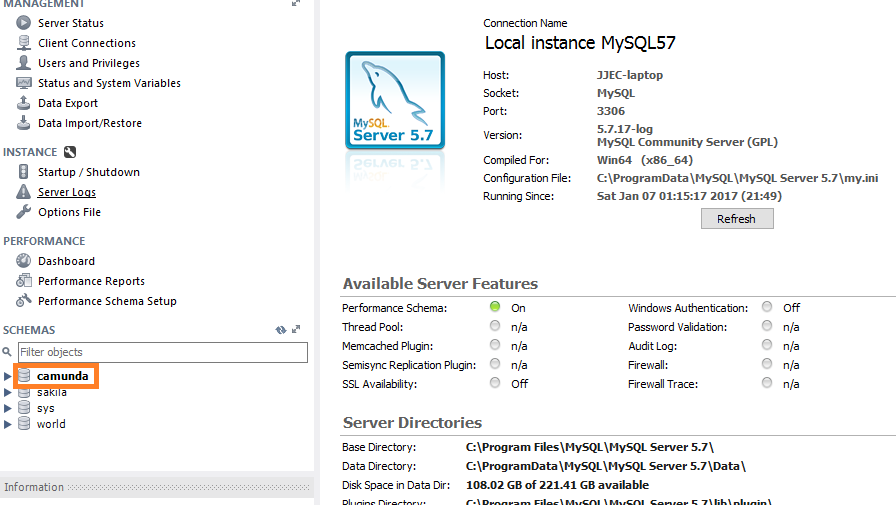Click the filter search magnifier icon

point(7,352)
